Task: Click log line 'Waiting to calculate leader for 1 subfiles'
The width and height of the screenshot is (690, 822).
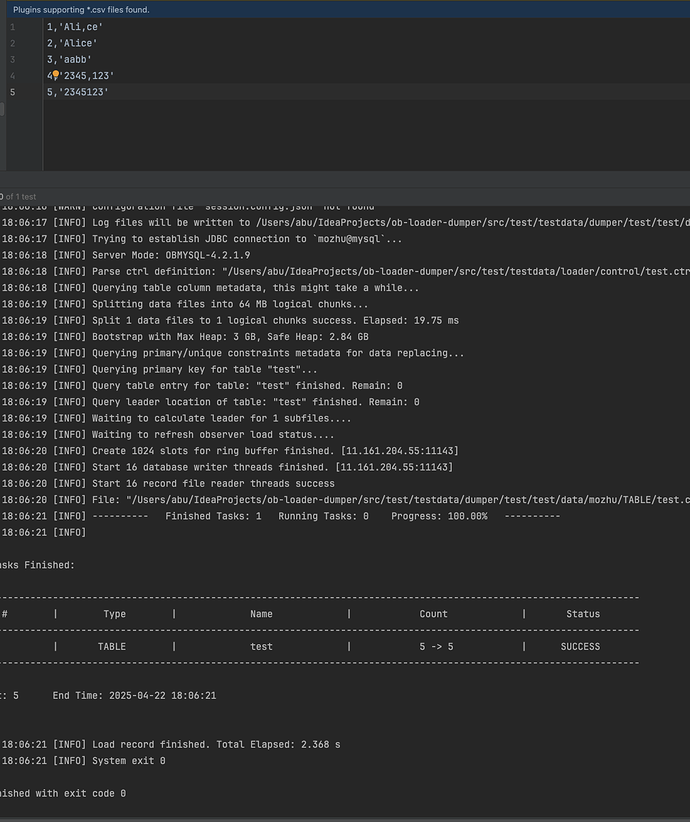Action: pyautogui.click(x=221, y=418)
